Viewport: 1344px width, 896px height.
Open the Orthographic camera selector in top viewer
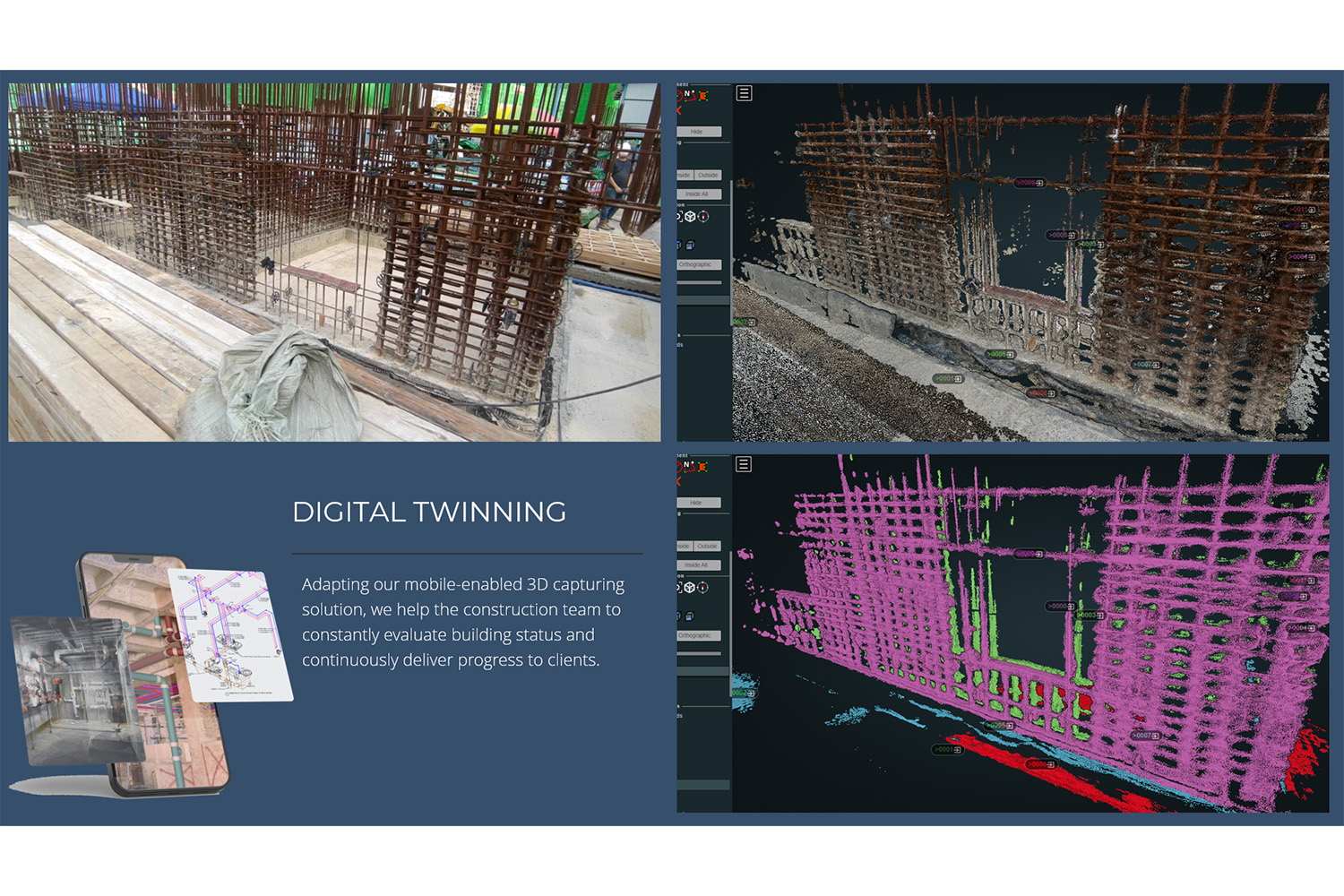[698, 265]
